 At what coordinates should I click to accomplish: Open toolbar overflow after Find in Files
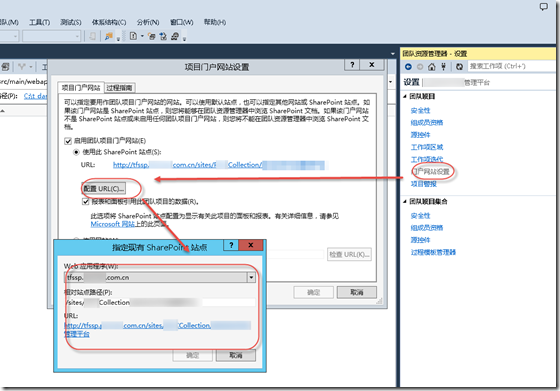118,38
